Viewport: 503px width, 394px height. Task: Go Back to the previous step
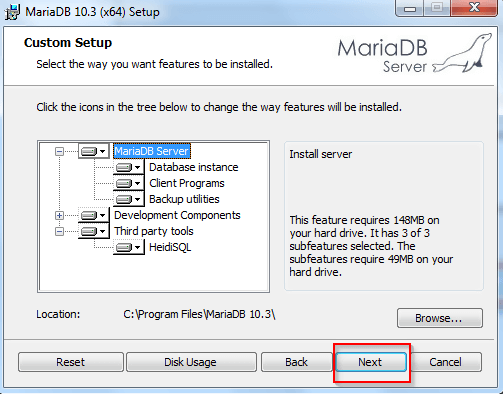pos(297,362)
